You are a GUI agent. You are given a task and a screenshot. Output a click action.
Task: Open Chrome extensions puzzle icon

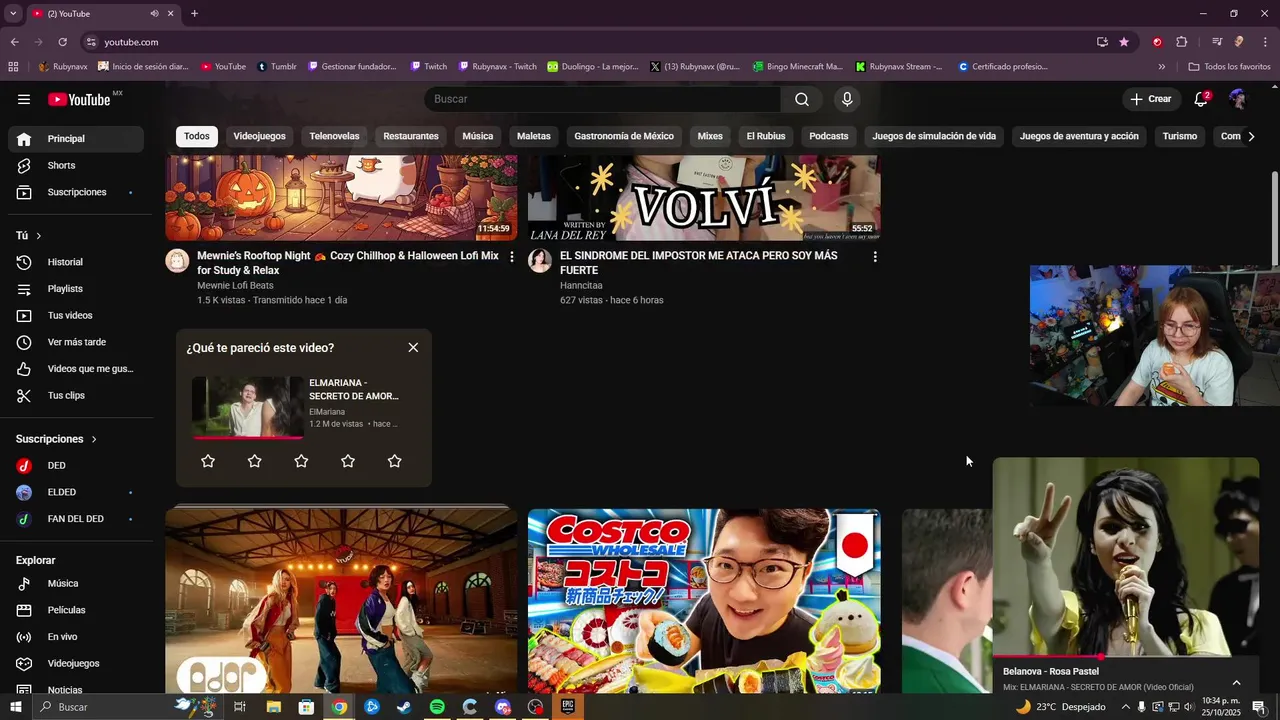pyautogui.click(x=1181, y=42)
